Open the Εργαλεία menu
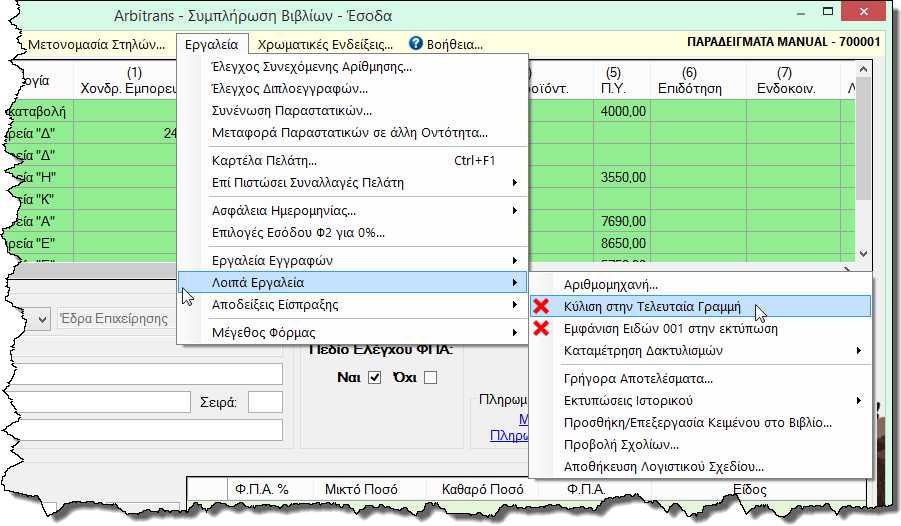Viewport: 901px width, 526px height. click(211, 45)
